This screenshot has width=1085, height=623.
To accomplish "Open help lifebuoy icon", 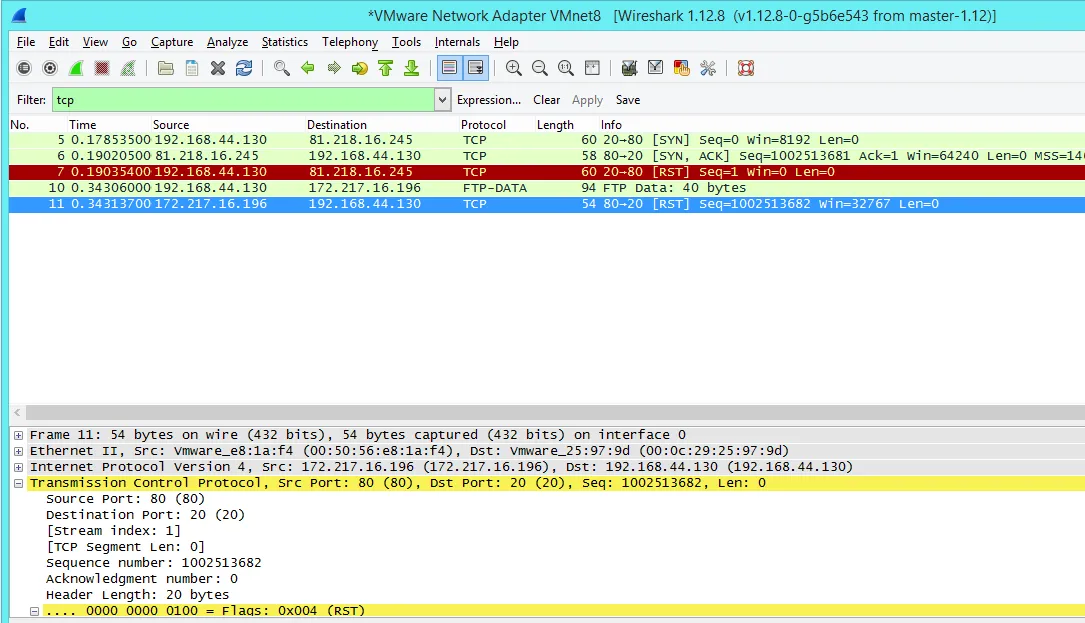I will tap(745, 68).
